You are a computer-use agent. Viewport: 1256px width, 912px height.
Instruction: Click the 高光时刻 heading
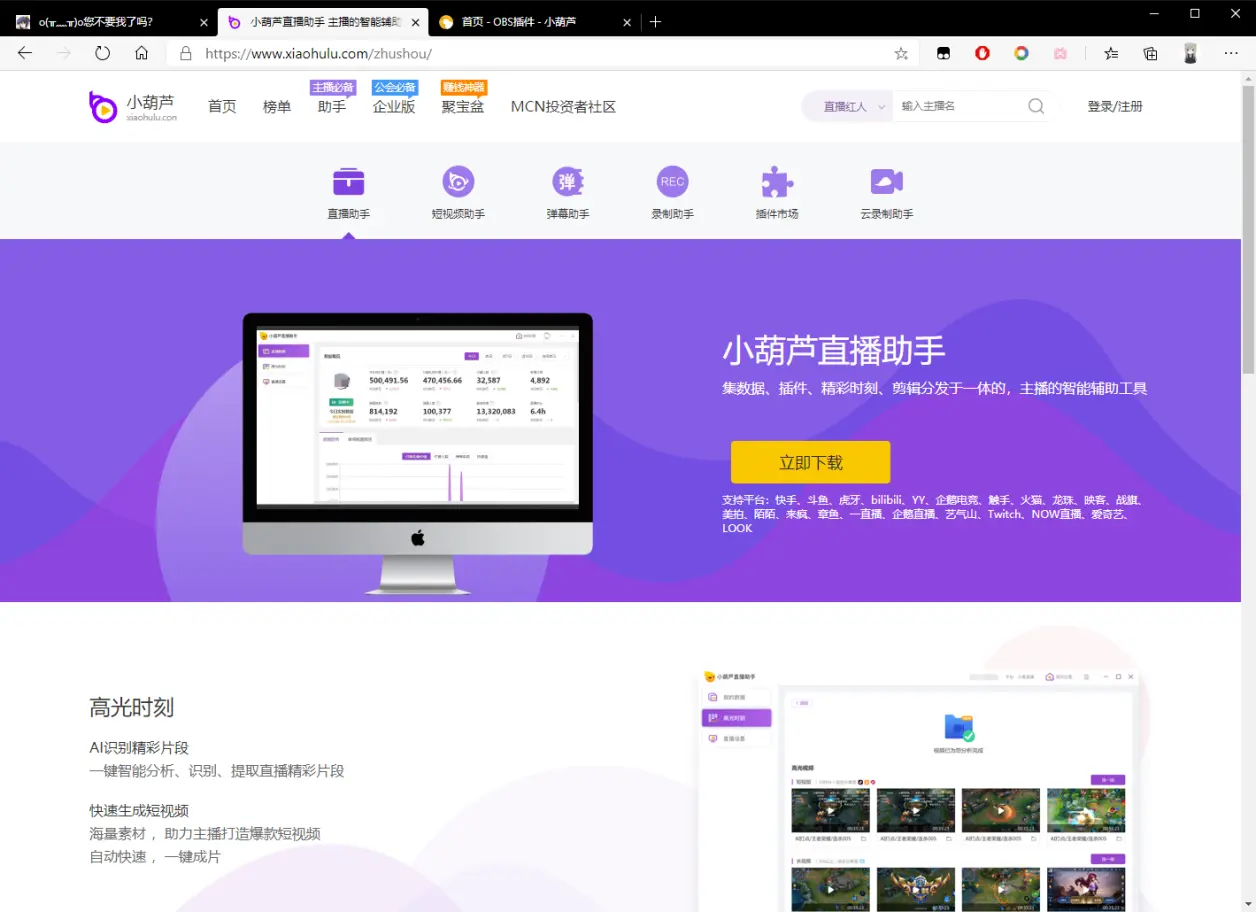132,707
